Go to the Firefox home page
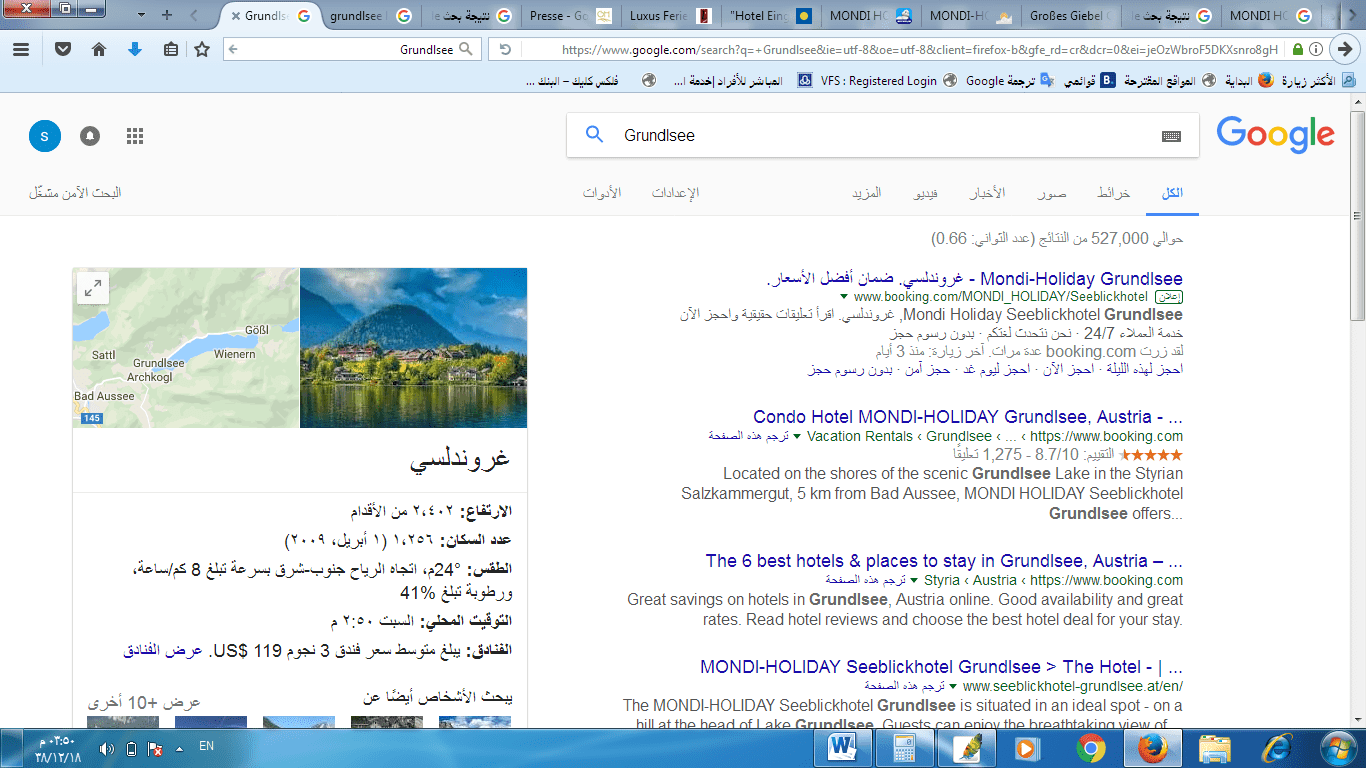This screenshot has height=768, width=1366. click(98, 49)
